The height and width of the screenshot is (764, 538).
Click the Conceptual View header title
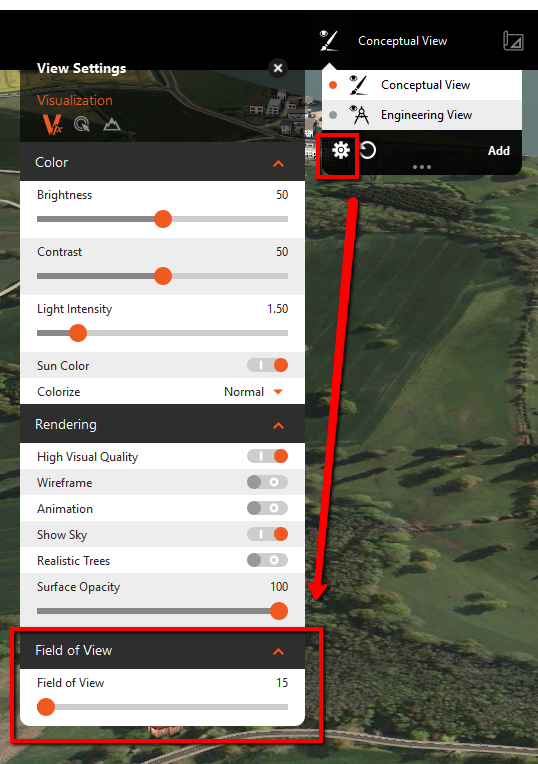point(403,41)
